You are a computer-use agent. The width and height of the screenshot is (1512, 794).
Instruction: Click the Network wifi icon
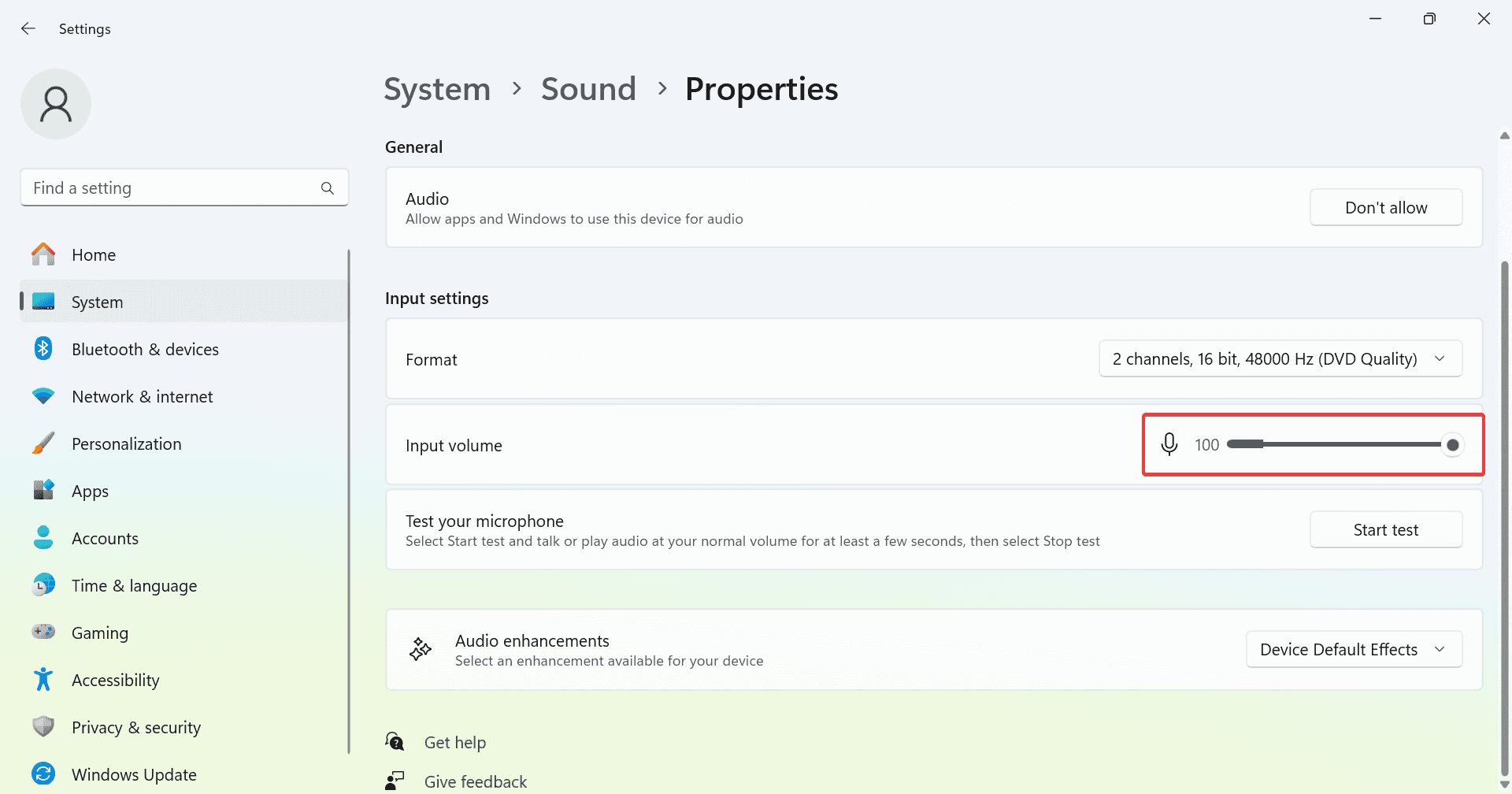[x=43, y=396]
